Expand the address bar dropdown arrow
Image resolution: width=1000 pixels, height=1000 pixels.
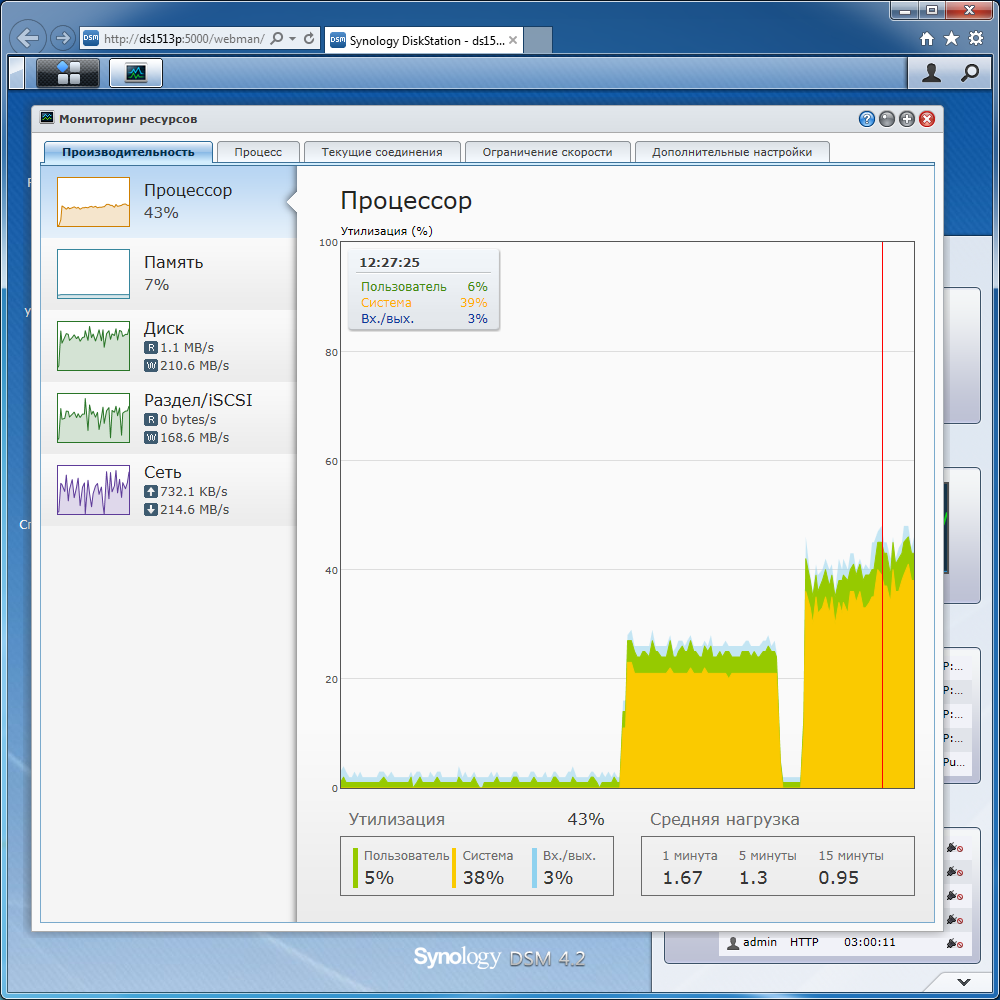(293, 39)
